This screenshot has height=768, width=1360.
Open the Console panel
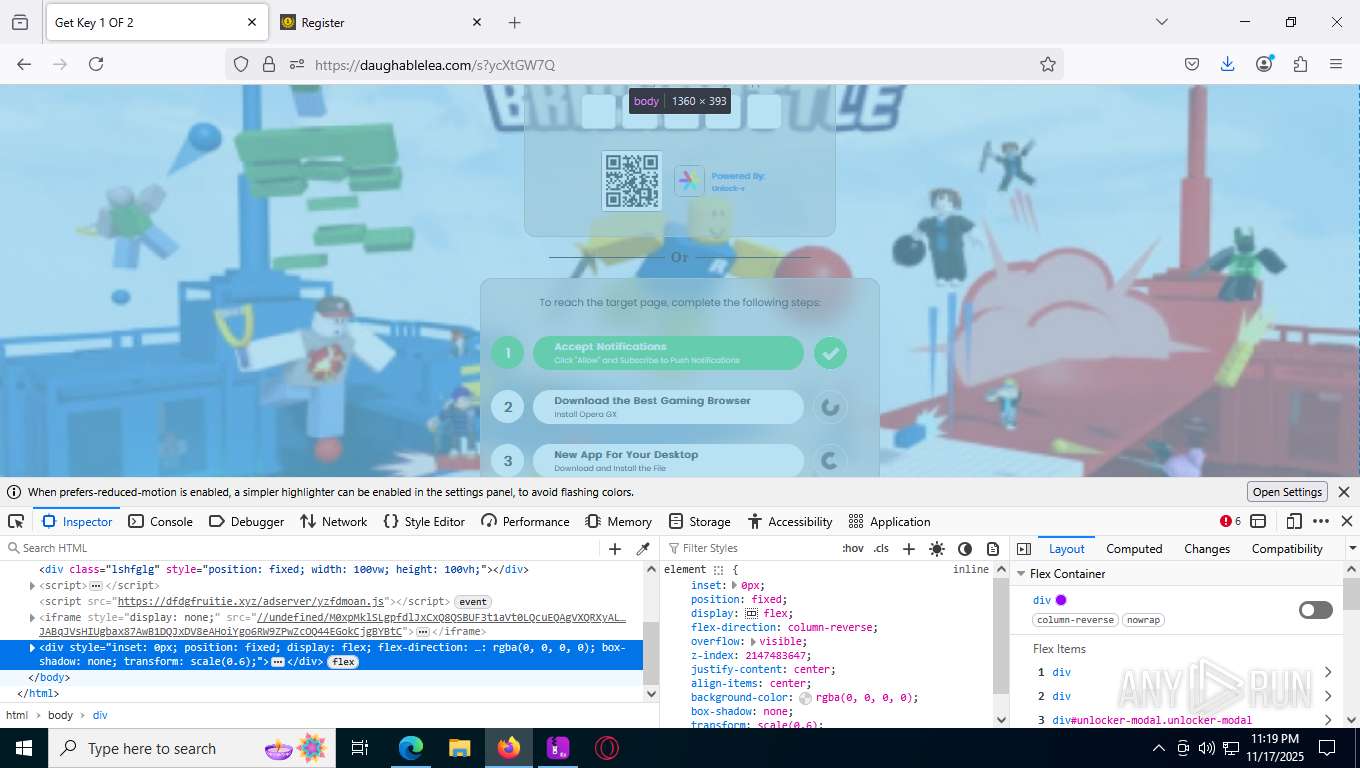160,521
